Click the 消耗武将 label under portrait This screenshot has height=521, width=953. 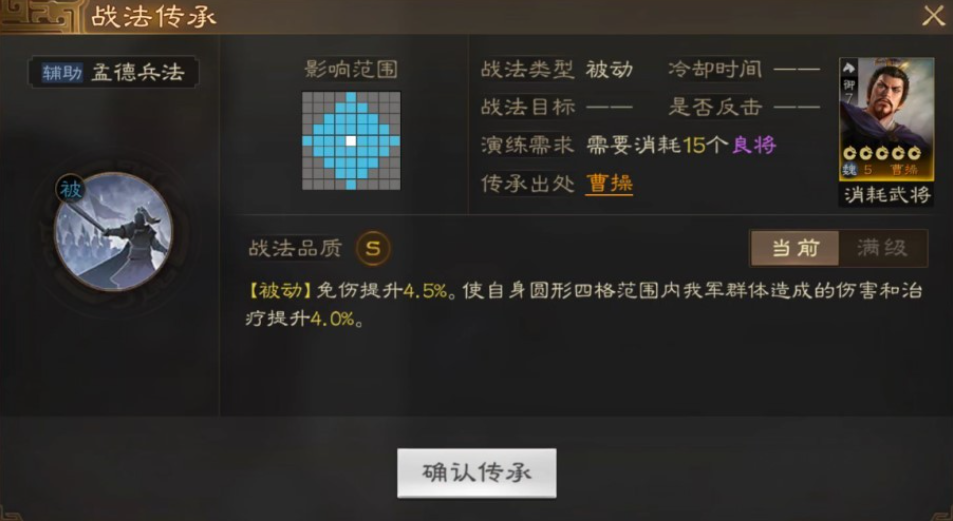point(887,195)
